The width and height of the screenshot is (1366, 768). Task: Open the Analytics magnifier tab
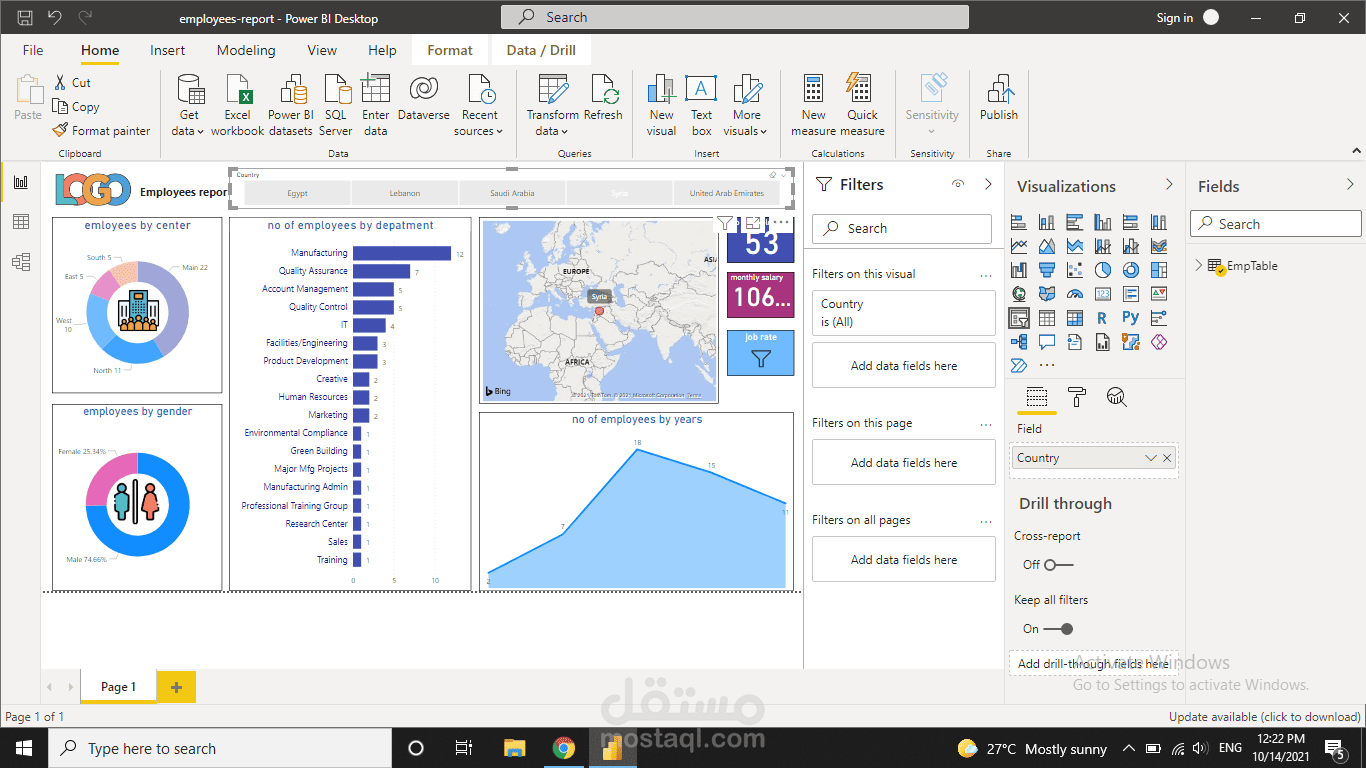[x=1117, y=398]
